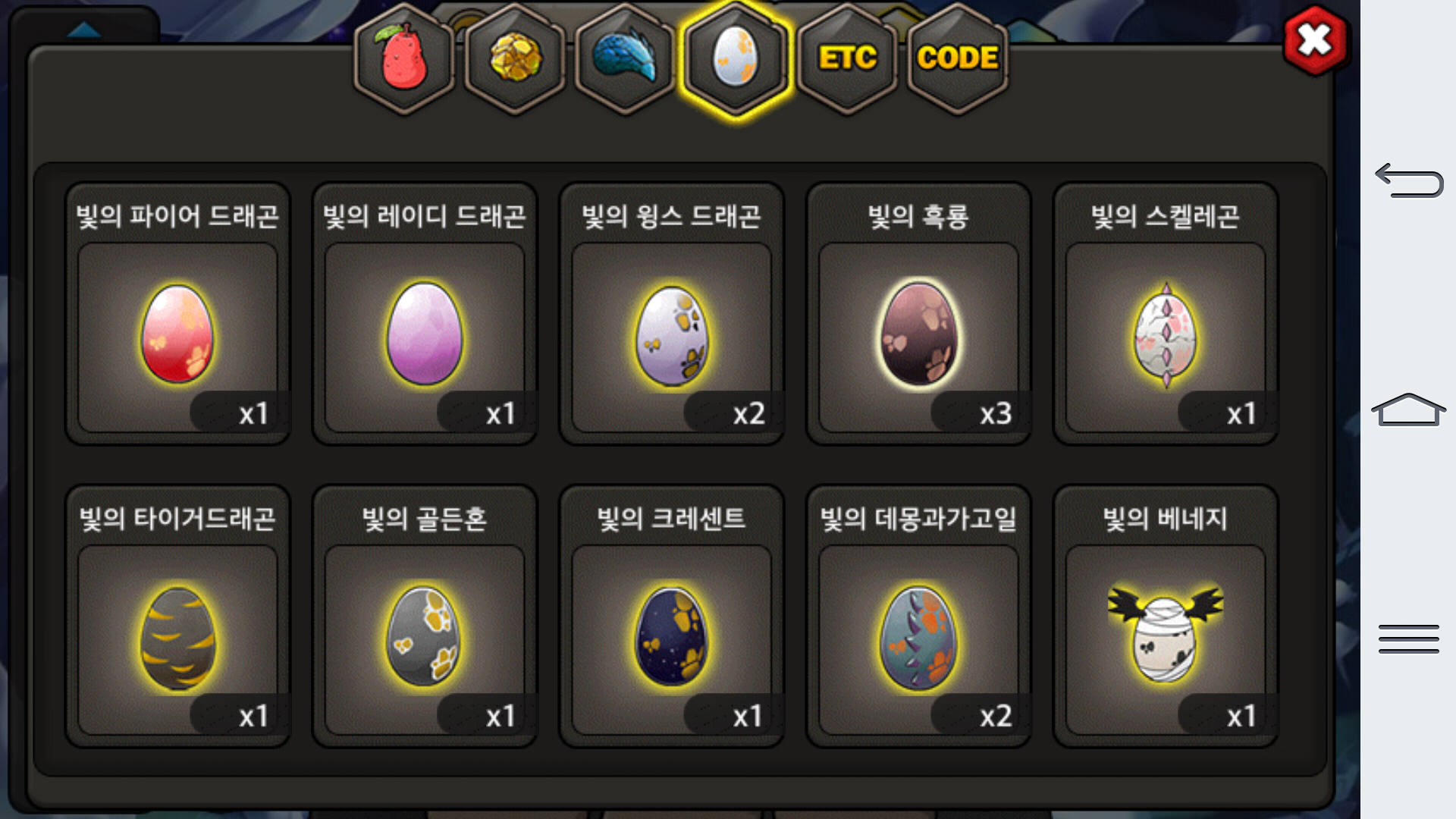Pick the 빛의 윙스 드래곤 egg
Viewport: 1456px width, 819px height.
coord(672,314)
